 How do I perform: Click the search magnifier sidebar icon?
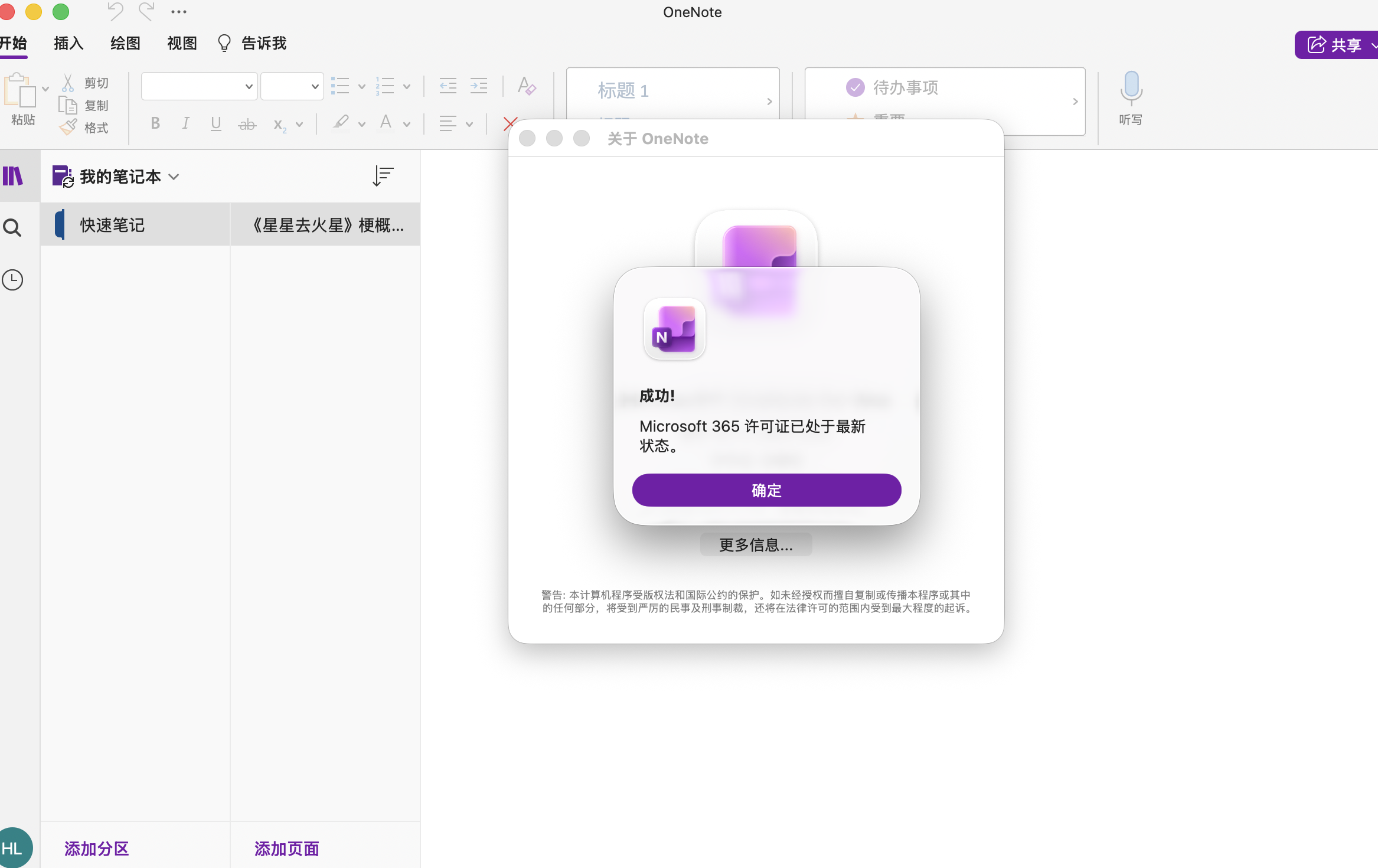[x=12, y=227]
